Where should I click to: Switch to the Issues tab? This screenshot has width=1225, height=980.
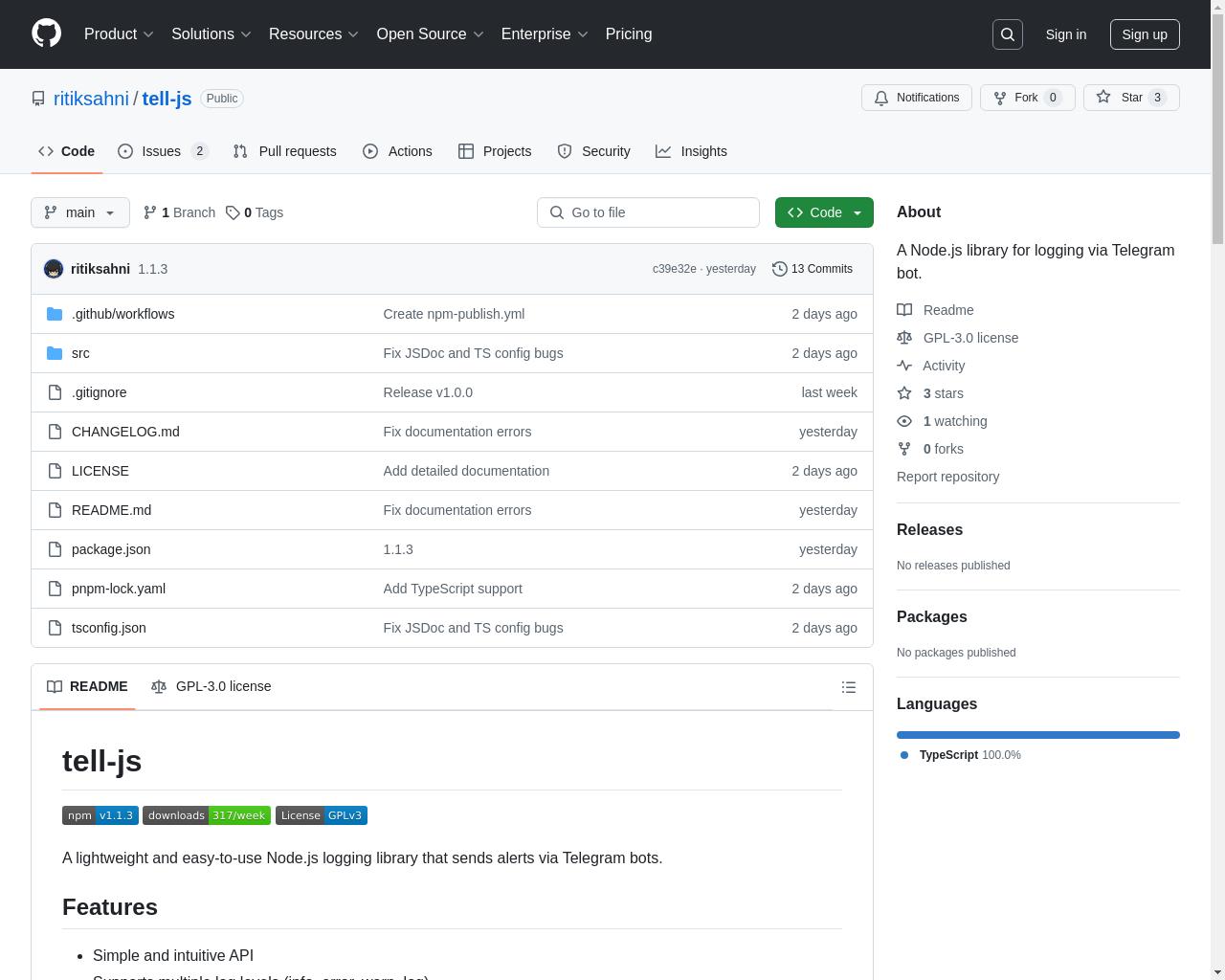[163, 151]
